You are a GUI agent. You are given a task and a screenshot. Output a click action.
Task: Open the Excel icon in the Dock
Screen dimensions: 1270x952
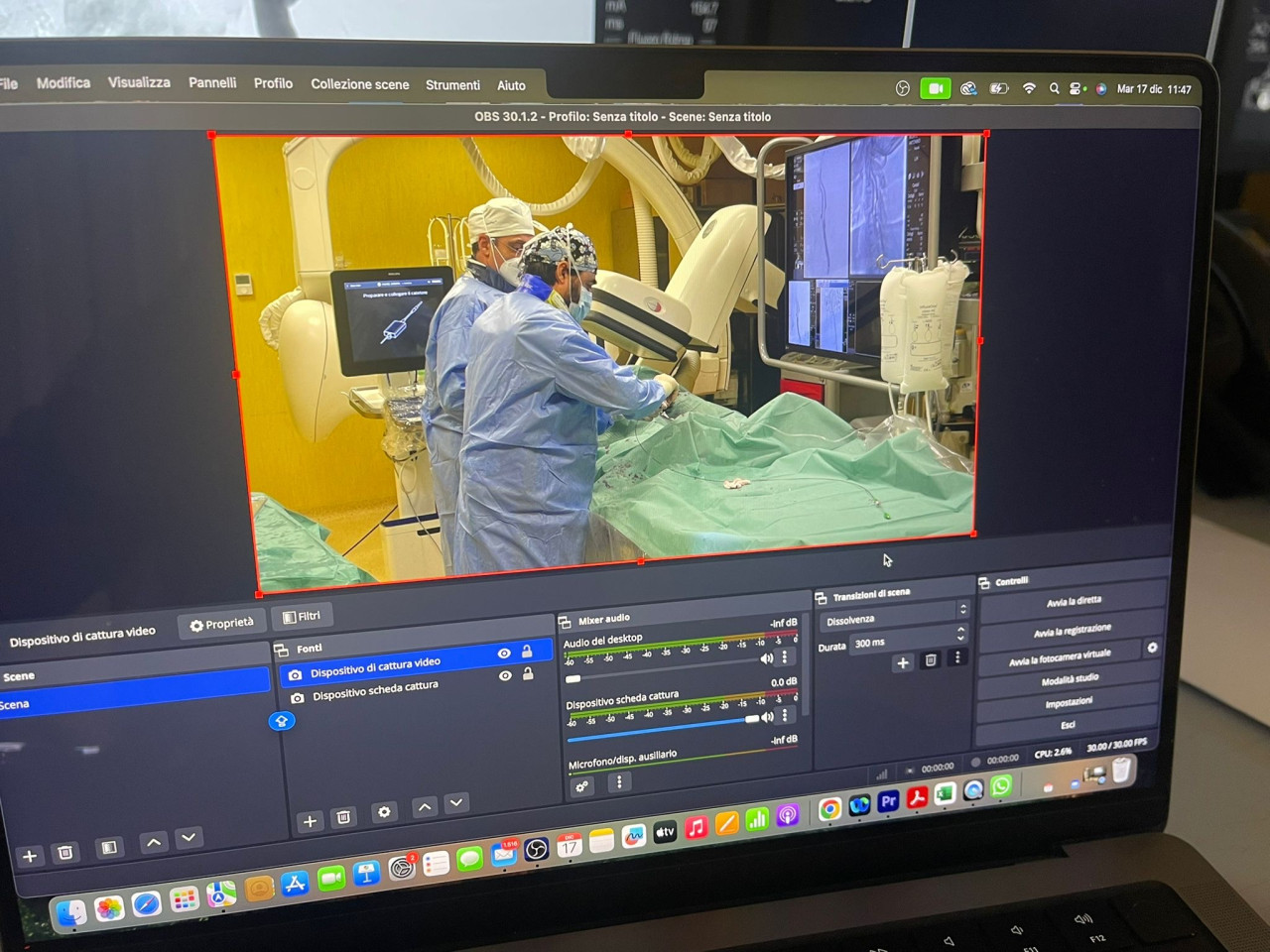[x=945, y=793]
